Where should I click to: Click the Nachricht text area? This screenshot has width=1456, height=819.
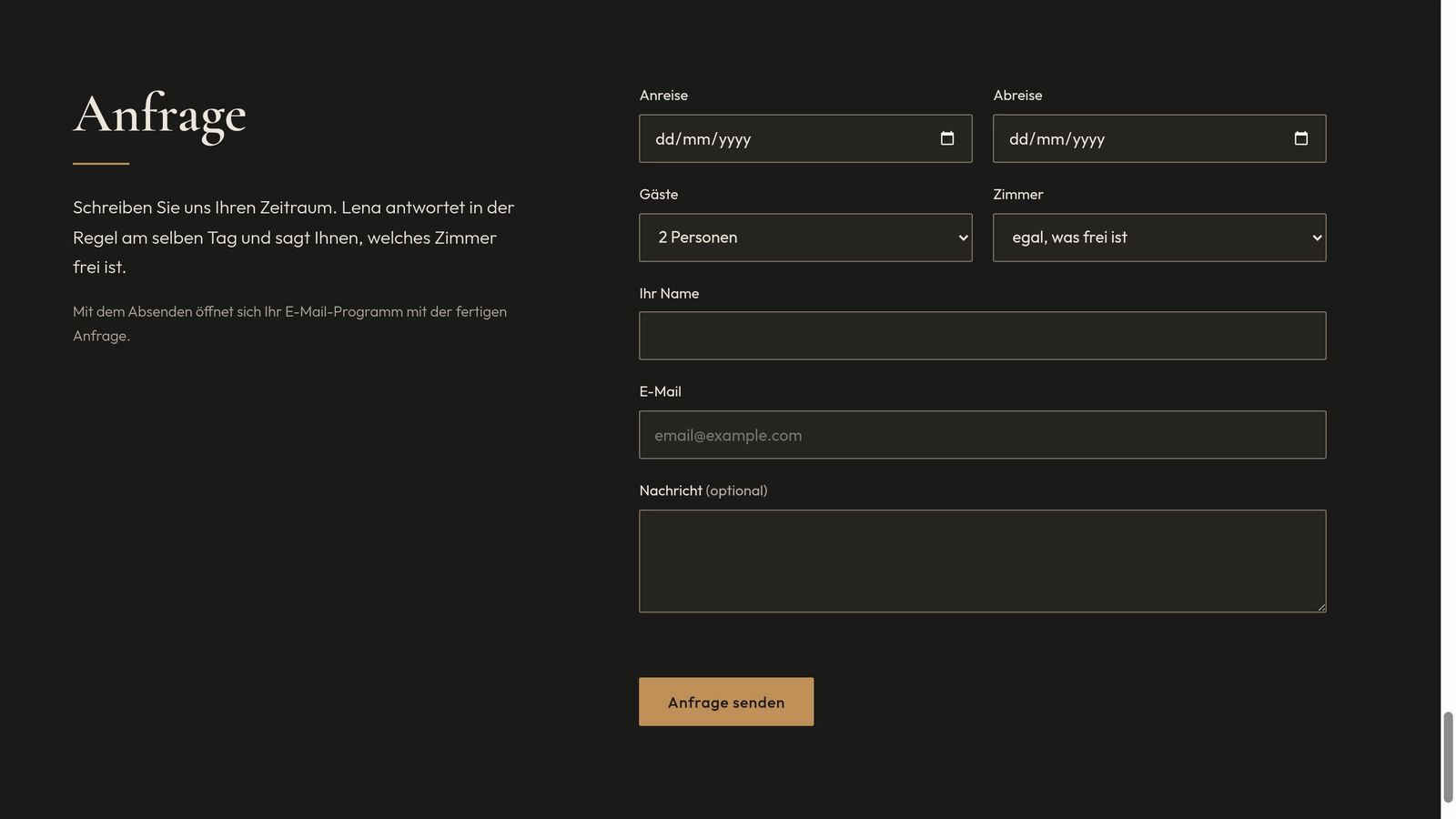[983, 561]
